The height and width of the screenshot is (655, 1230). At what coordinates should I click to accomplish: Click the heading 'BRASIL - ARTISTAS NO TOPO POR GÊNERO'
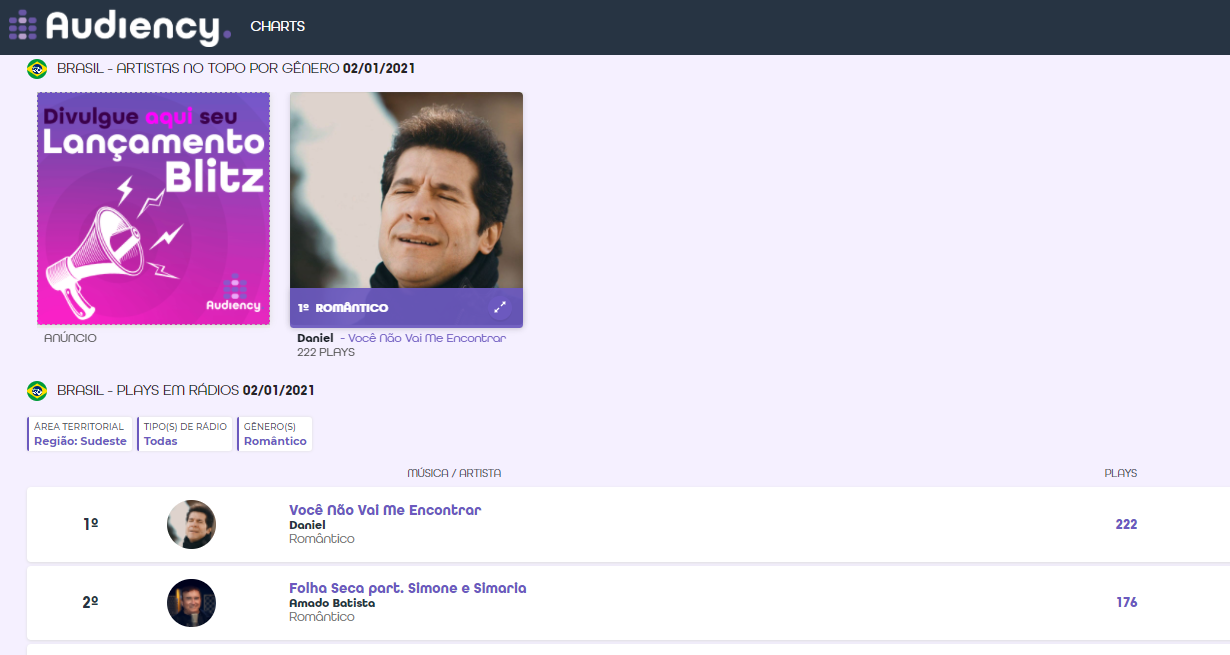pos(199,69)
